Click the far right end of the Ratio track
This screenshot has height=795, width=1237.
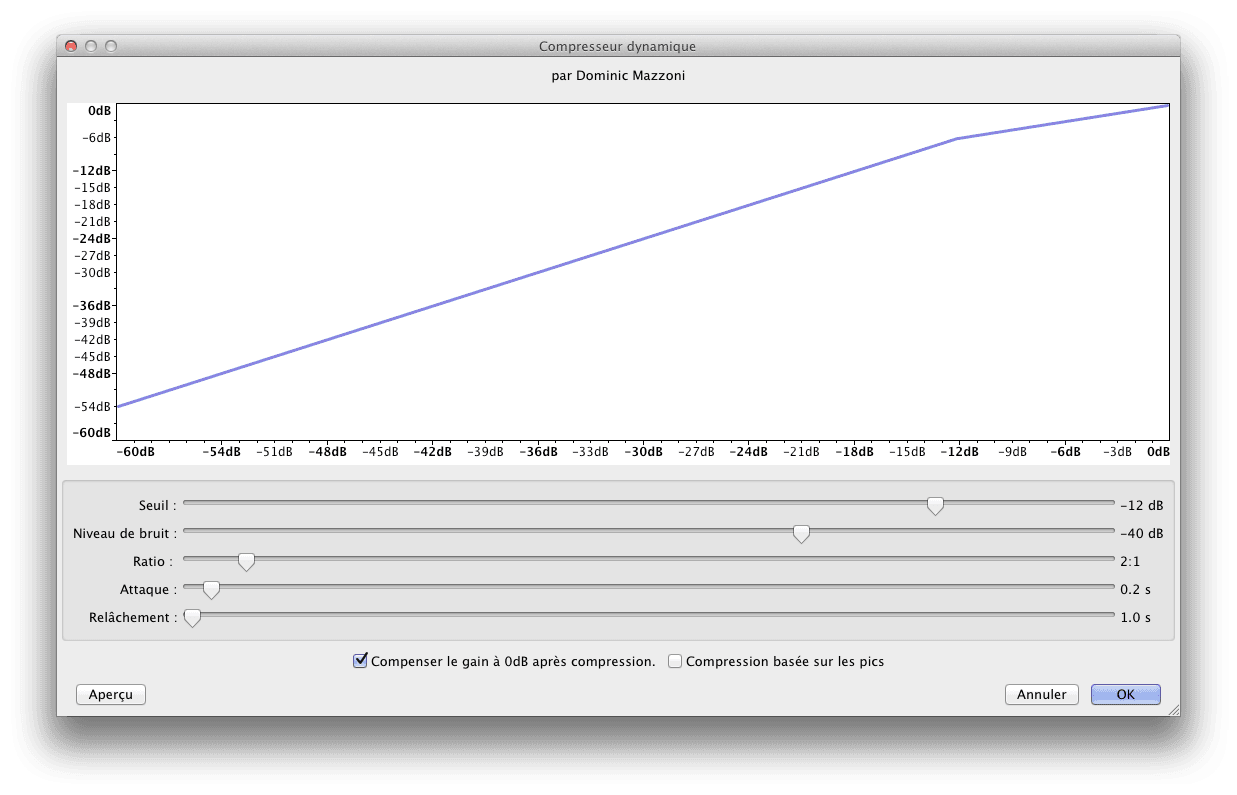pyautogui.click(x=1110, y=559)
